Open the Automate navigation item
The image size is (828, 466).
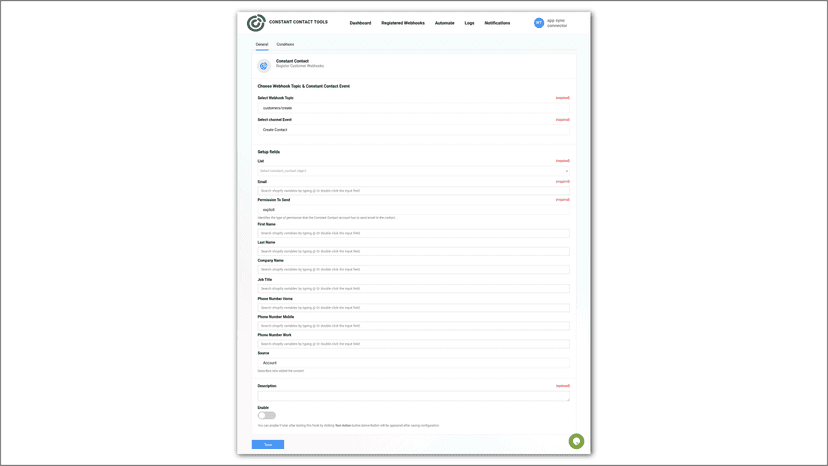pos(445,23)
